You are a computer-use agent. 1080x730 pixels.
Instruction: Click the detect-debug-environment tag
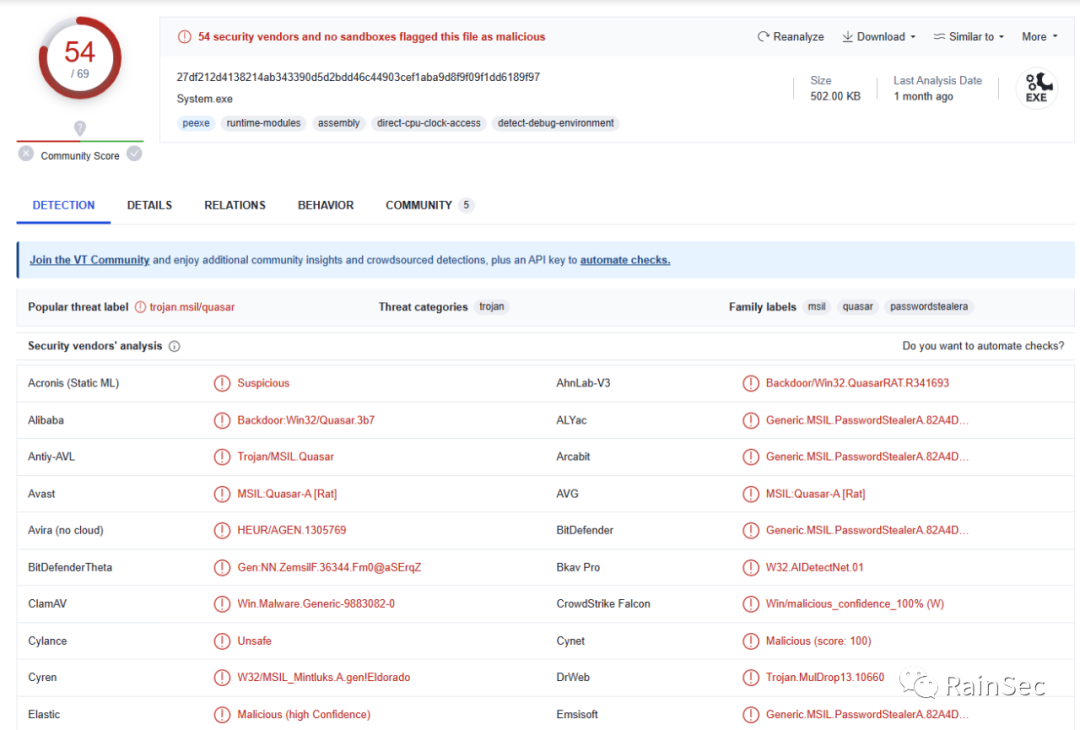coord(556,123)
